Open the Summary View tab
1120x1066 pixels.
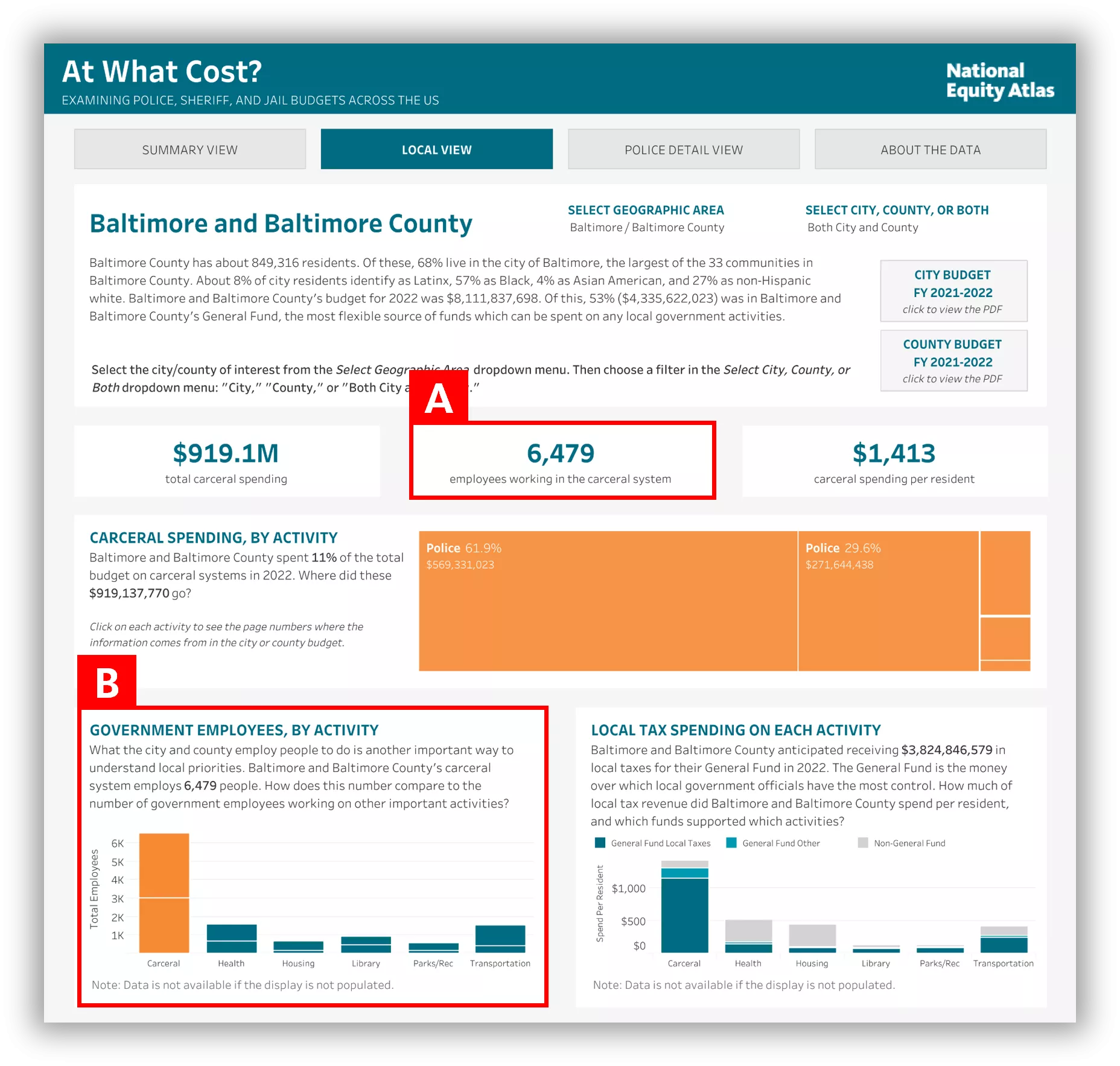[x=189, y=149]
